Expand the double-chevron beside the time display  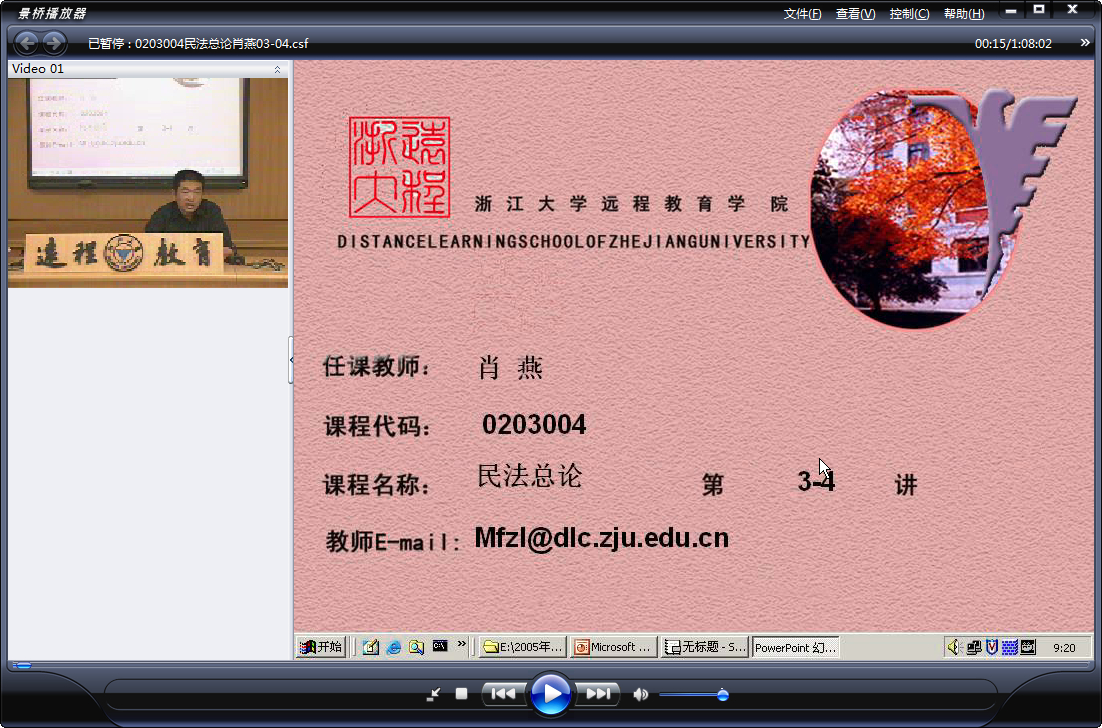point(1085,43)
